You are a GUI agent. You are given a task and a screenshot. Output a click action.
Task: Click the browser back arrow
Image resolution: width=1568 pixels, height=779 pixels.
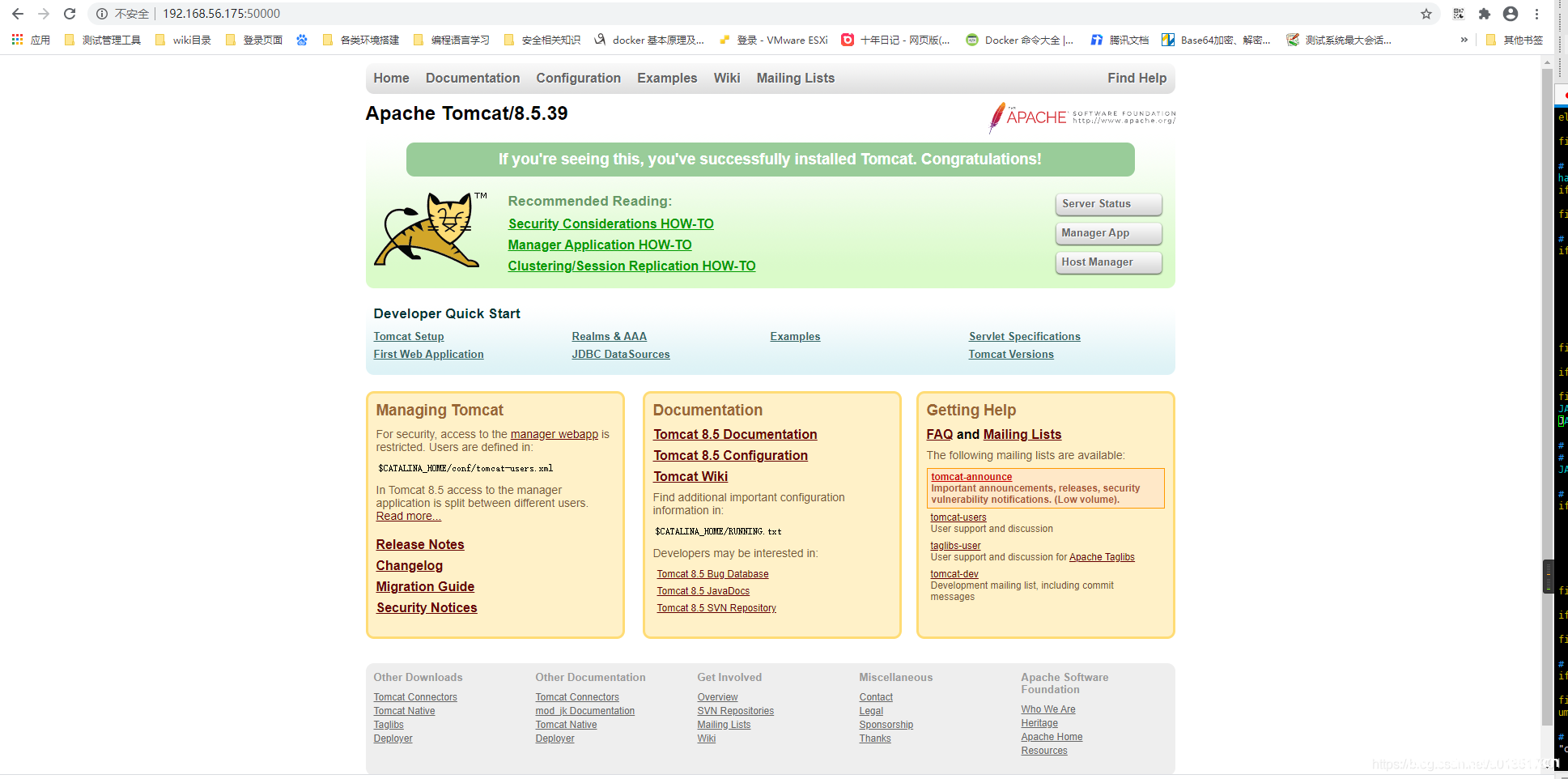pos(18,13)
